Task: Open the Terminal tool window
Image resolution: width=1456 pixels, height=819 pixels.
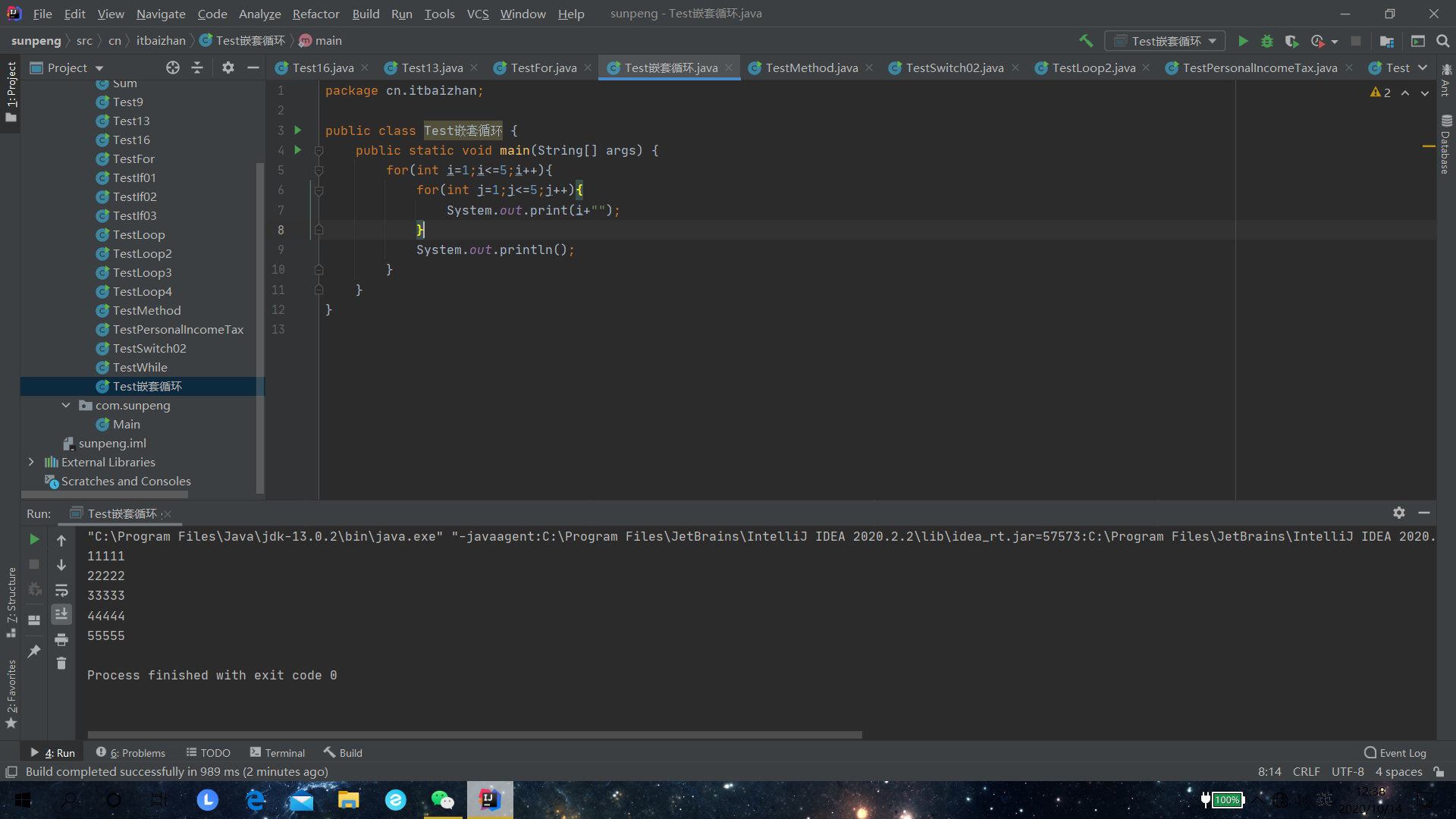Action: pyautogui.click(x=278, y=753)
